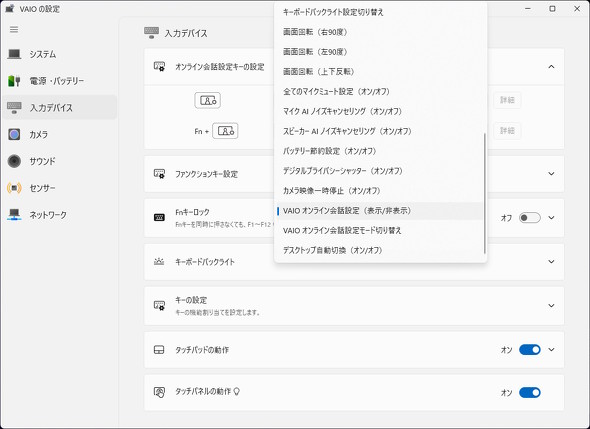Collapse オンライン会話設定キーの設定 section chevron
The image size is (590, 429).
pos(551,67)
